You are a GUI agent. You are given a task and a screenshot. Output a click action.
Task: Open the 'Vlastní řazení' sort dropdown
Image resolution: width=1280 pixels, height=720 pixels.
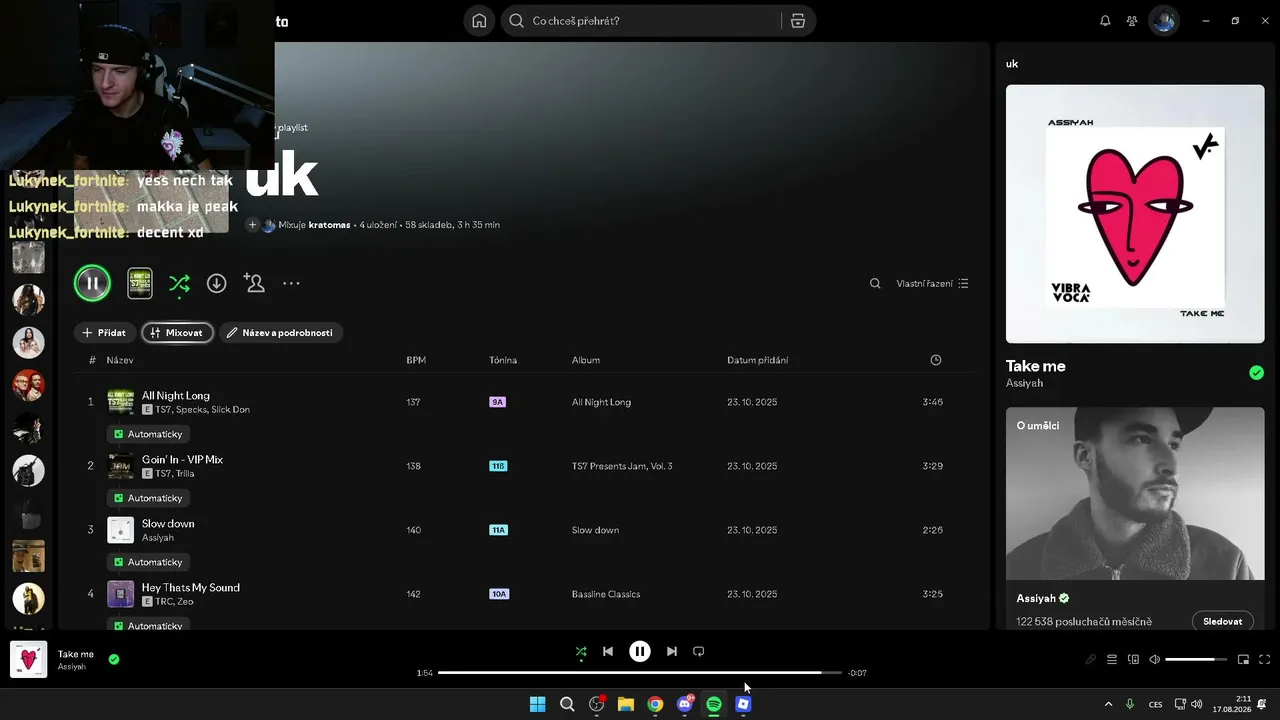[x=932, y=284]
